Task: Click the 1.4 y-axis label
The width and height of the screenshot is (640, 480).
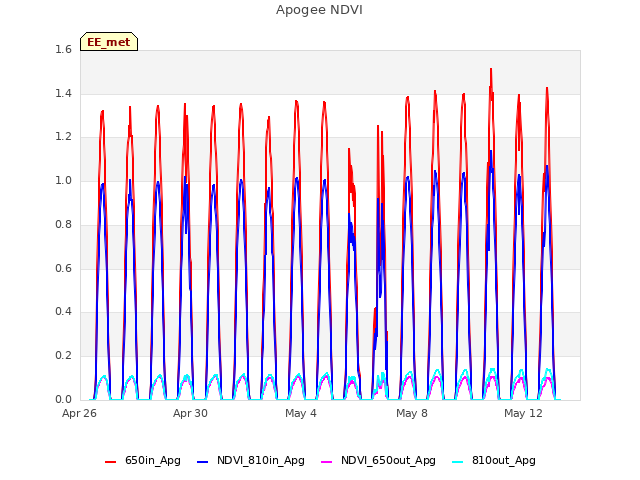Action: 63,93
